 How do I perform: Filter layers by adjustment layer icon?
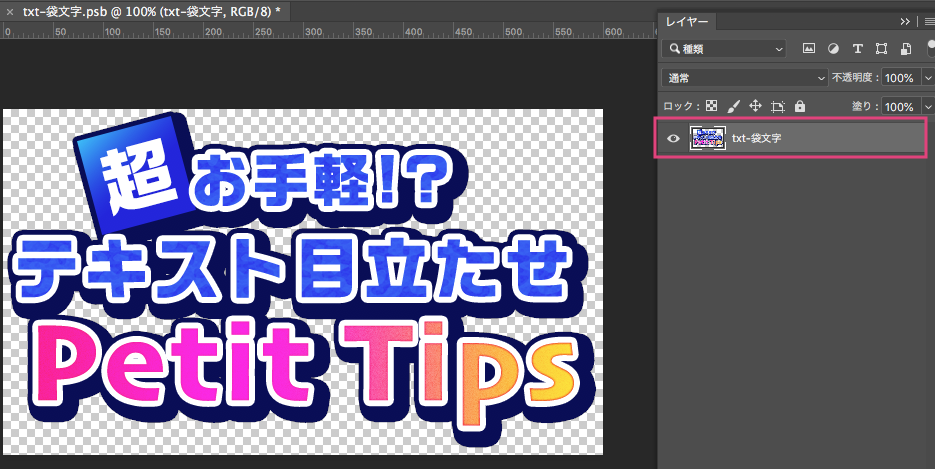tap(833, 49)
